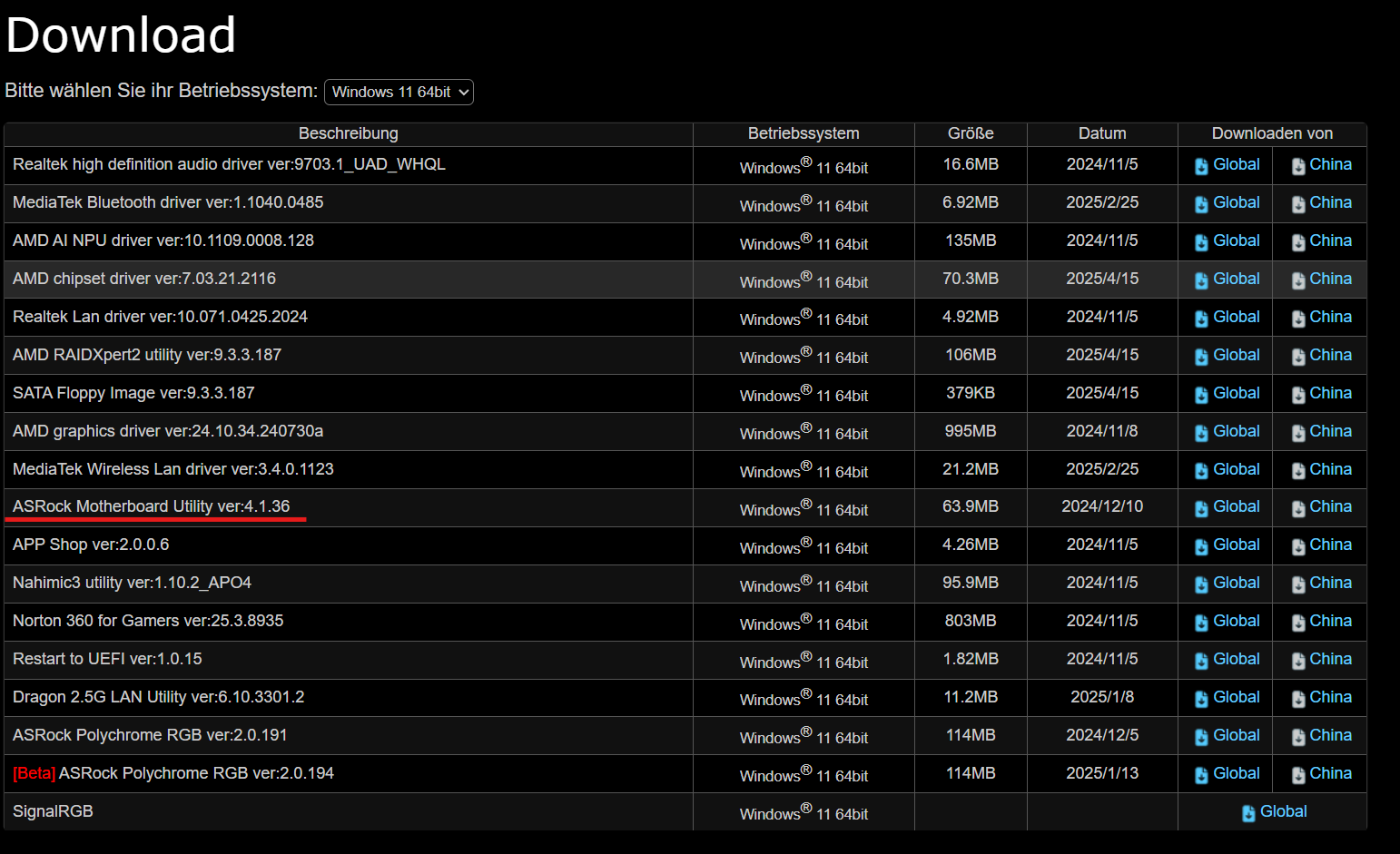Image resolution: width=1400 pixels, height=854 pixels.
Task: Click the 379KB size cell
Action: [971, 393]
